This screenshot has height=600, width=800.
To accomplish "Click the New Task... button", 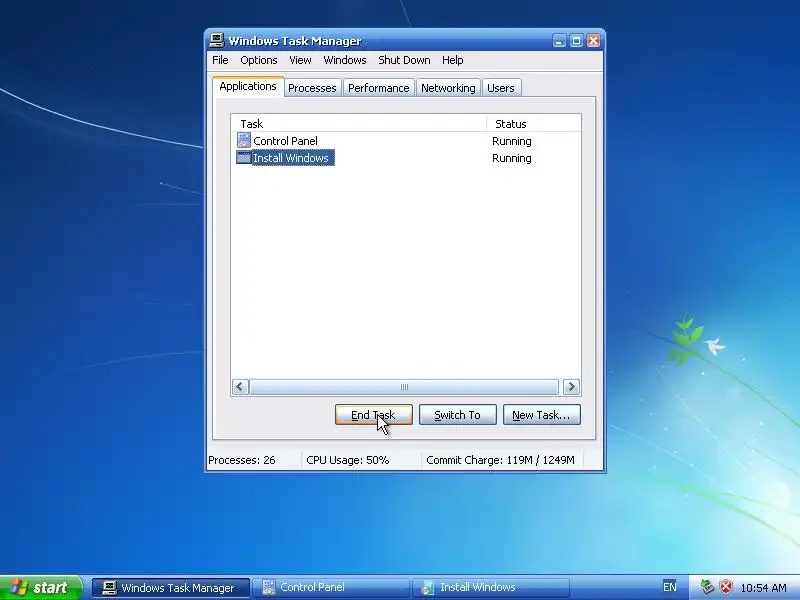I will click(x=542, y=415).
